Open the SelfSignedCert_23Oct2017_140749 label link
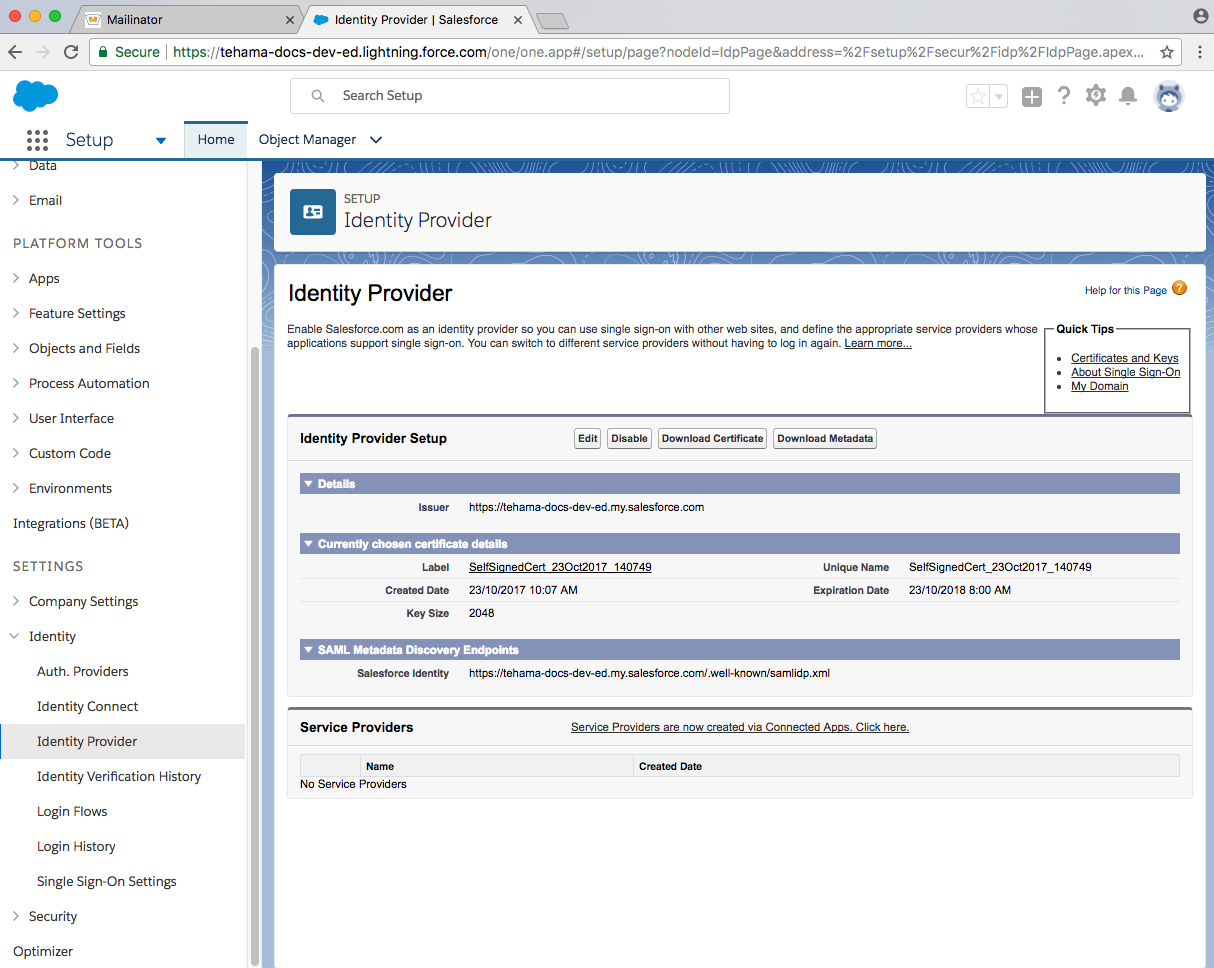This screenshot has width=1214, height=968. (560, 567)
